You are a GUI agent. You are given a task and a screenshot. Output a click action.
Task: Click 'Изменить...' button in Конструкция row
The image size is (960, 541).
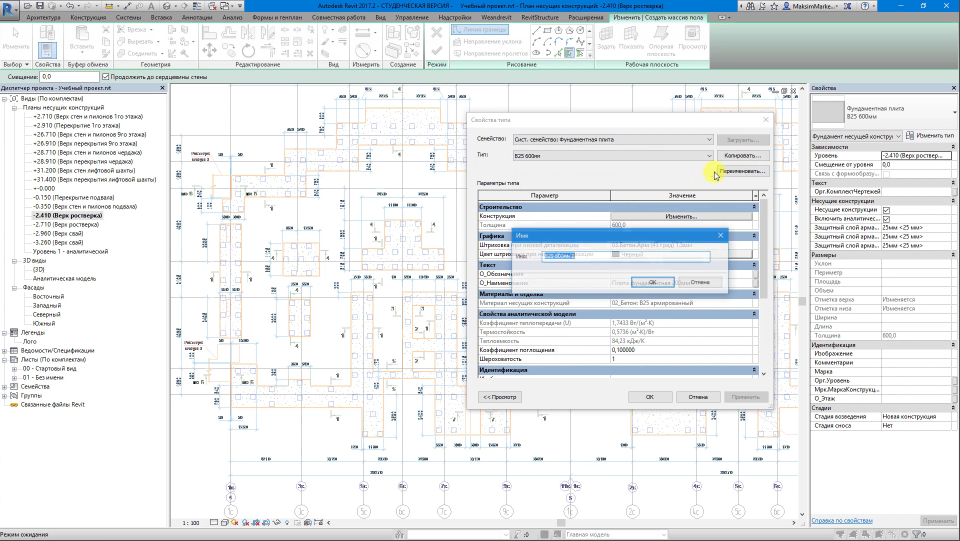tap(681, 216)
